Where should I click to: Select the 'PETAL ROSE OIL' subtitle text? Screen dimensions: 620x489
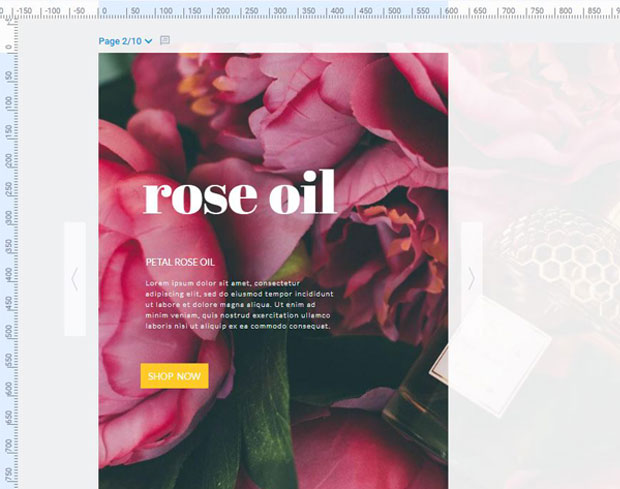pos(180,262)
